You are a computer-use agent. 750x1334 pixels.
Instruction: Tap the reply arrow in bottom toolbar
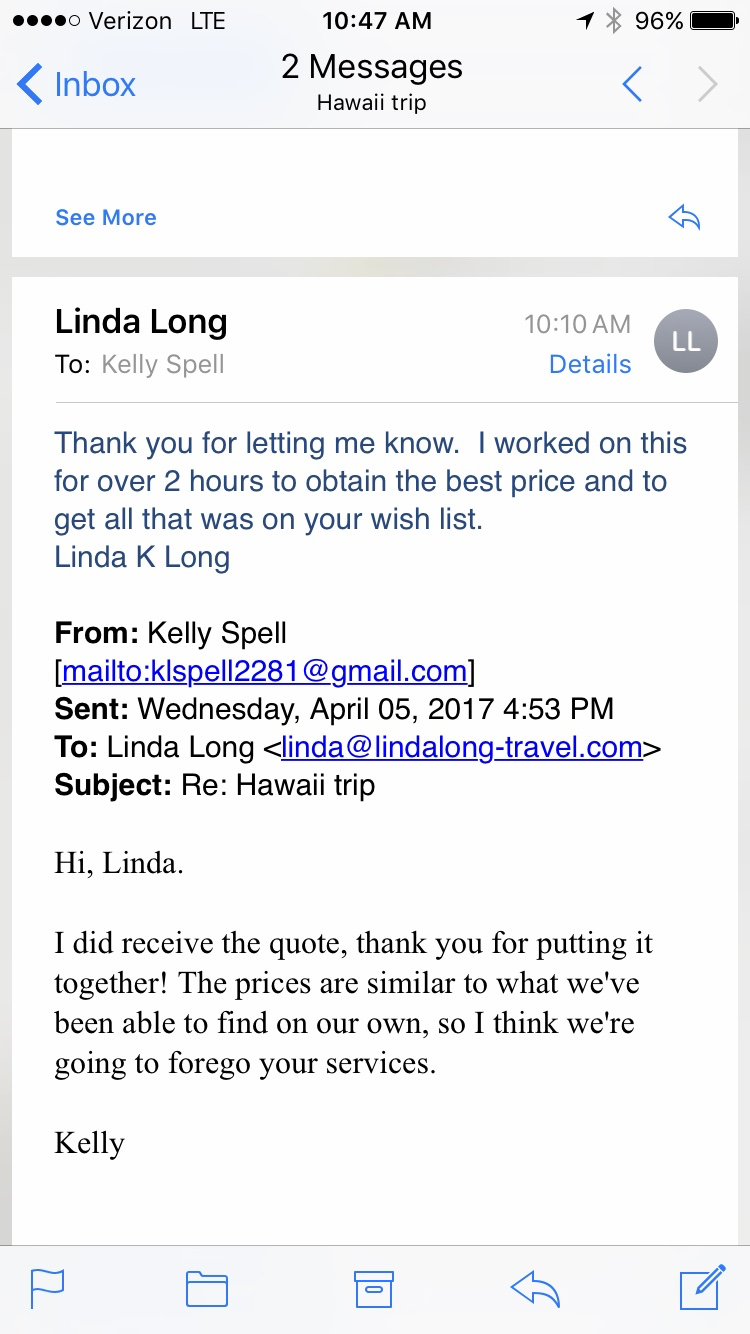coord(535,1289)
